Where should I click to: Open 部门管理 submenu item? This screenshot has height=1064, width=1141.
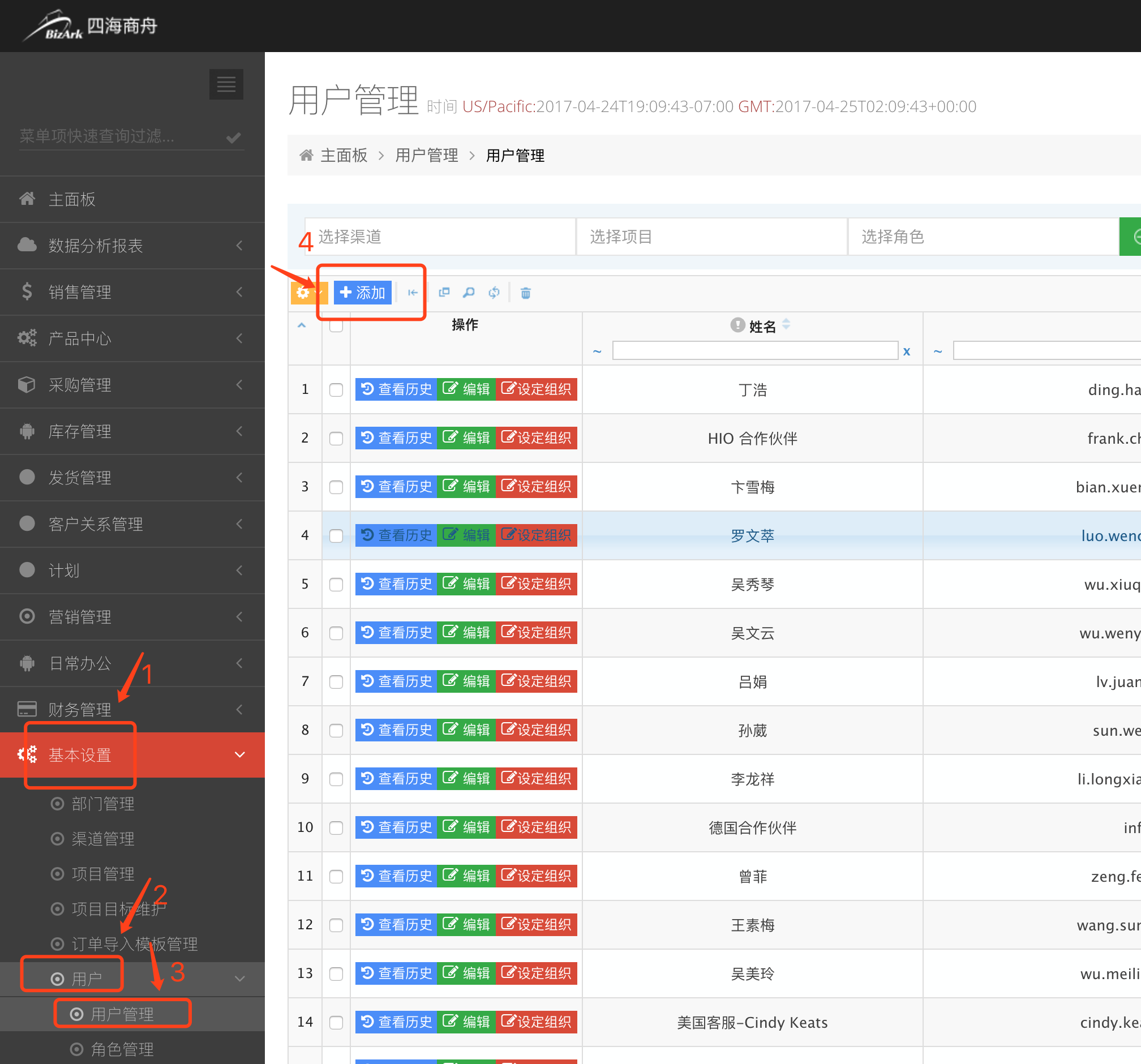103,804
